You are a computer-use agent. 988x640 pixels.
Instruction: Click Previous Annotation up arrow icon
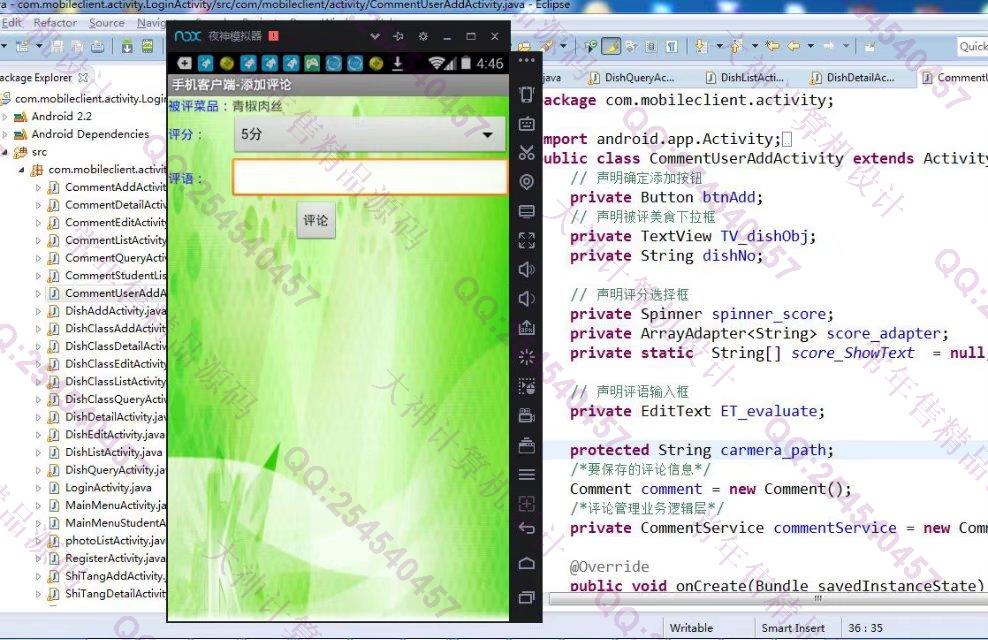pyautogui.click(x=736, y=46)
